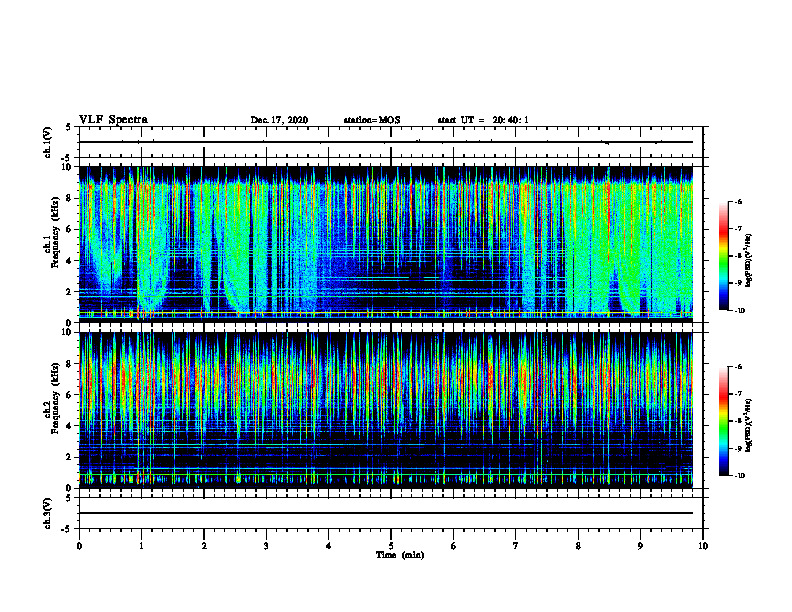Viewport: 792px width, 612px height.
Task: Click the "-6" label on ch.2 color scale
Action: point(738,367)
